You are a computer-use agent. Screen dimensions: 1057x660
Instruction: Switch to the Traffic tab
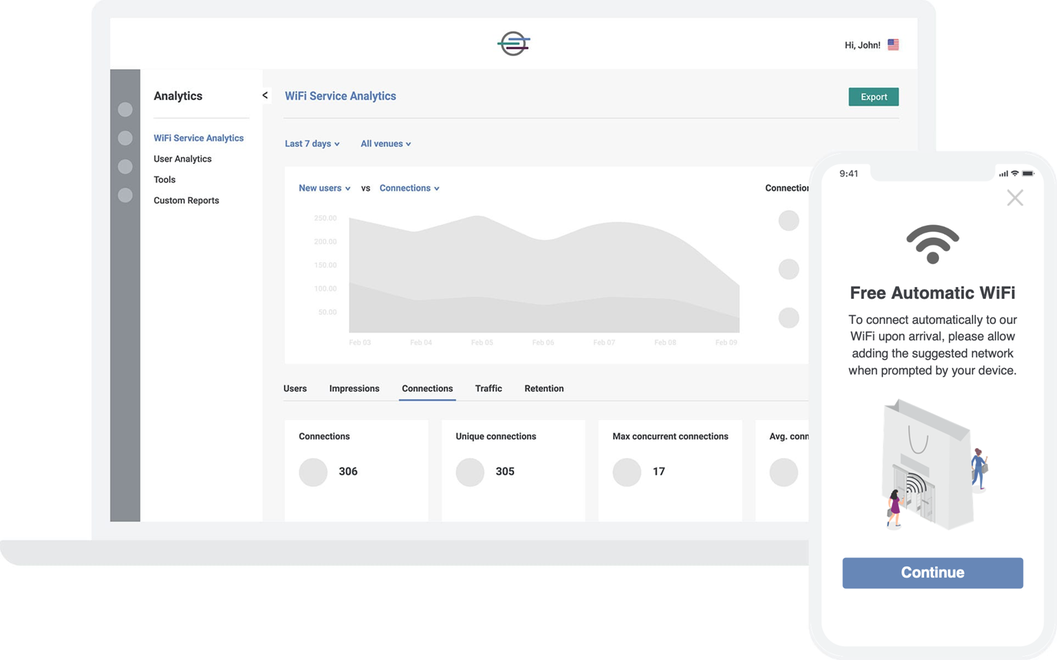(488, 388)
